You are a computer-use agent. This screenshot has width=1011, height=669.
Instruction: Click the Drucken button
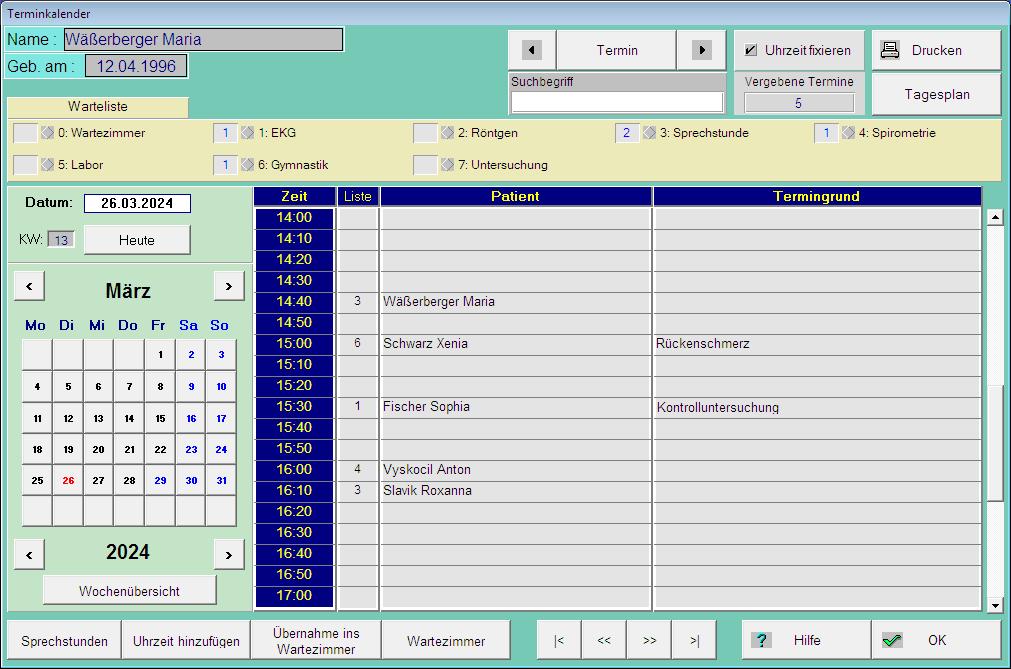[x=937, y=50]
